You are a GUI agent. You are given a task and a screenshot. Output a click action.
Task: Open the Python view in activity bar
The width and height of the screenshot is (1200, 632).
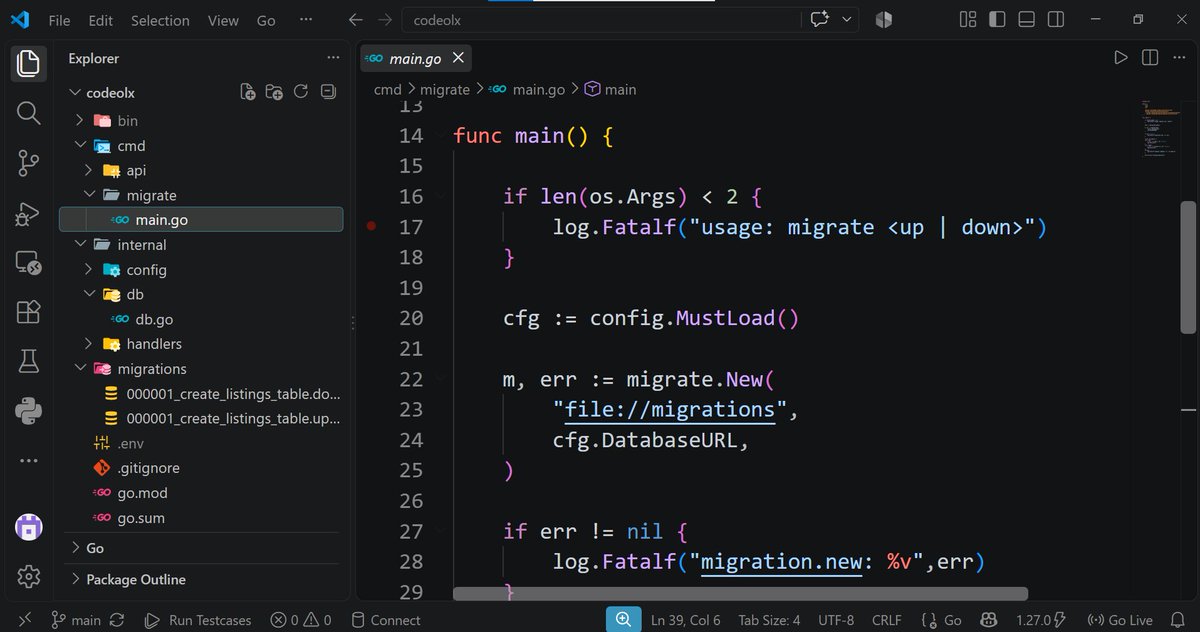(x=28, y=410)
